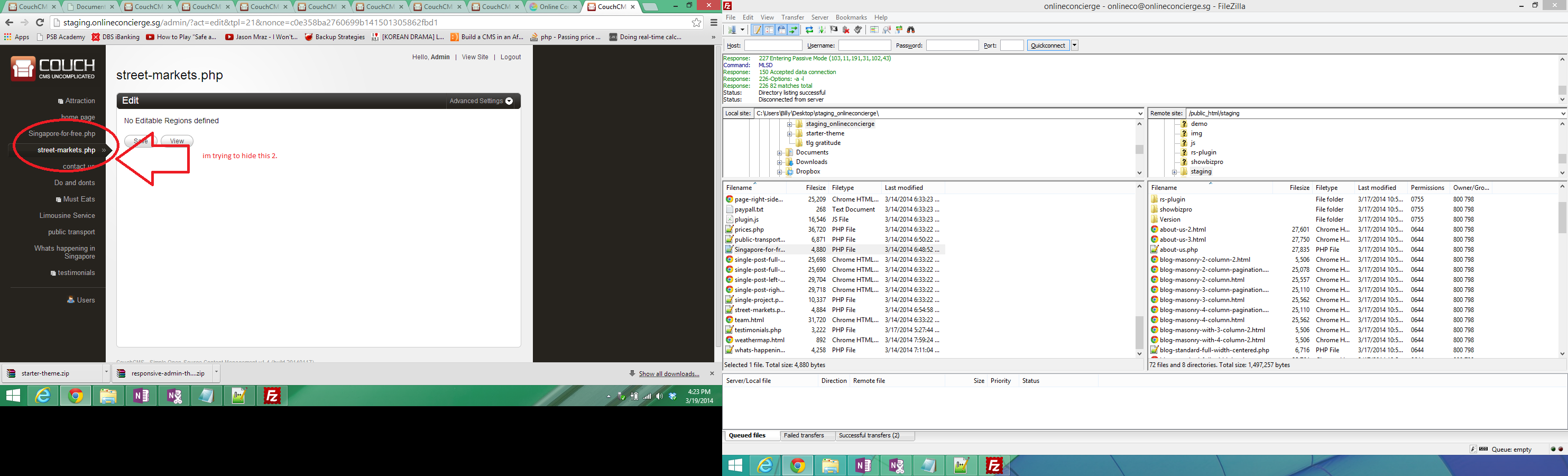Open the Site Manager dropdown arrow
This screenshot has height=476, width=1568.
click(743, 30)
